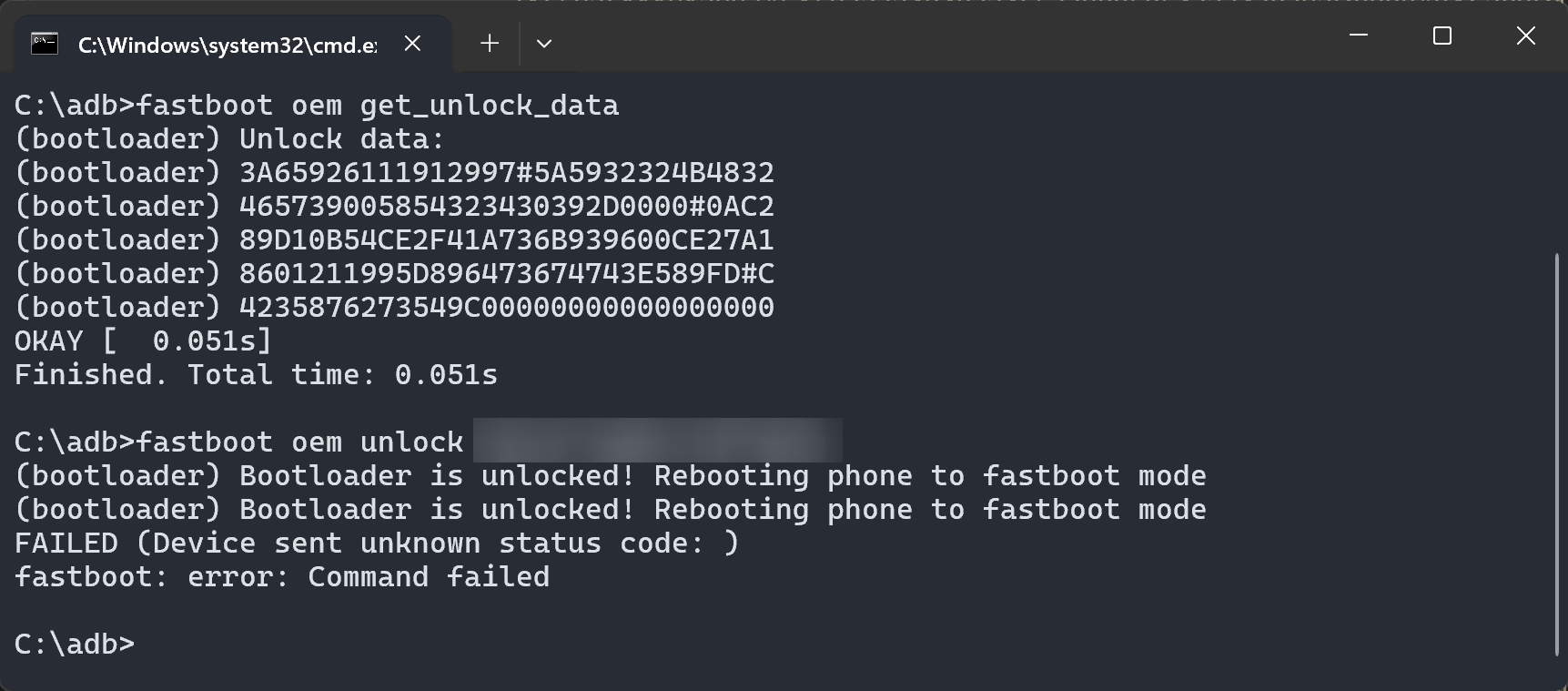Click the '(bootloader) Unlock data:' line
Screen dimensions: 1568x691
[229, 139]
